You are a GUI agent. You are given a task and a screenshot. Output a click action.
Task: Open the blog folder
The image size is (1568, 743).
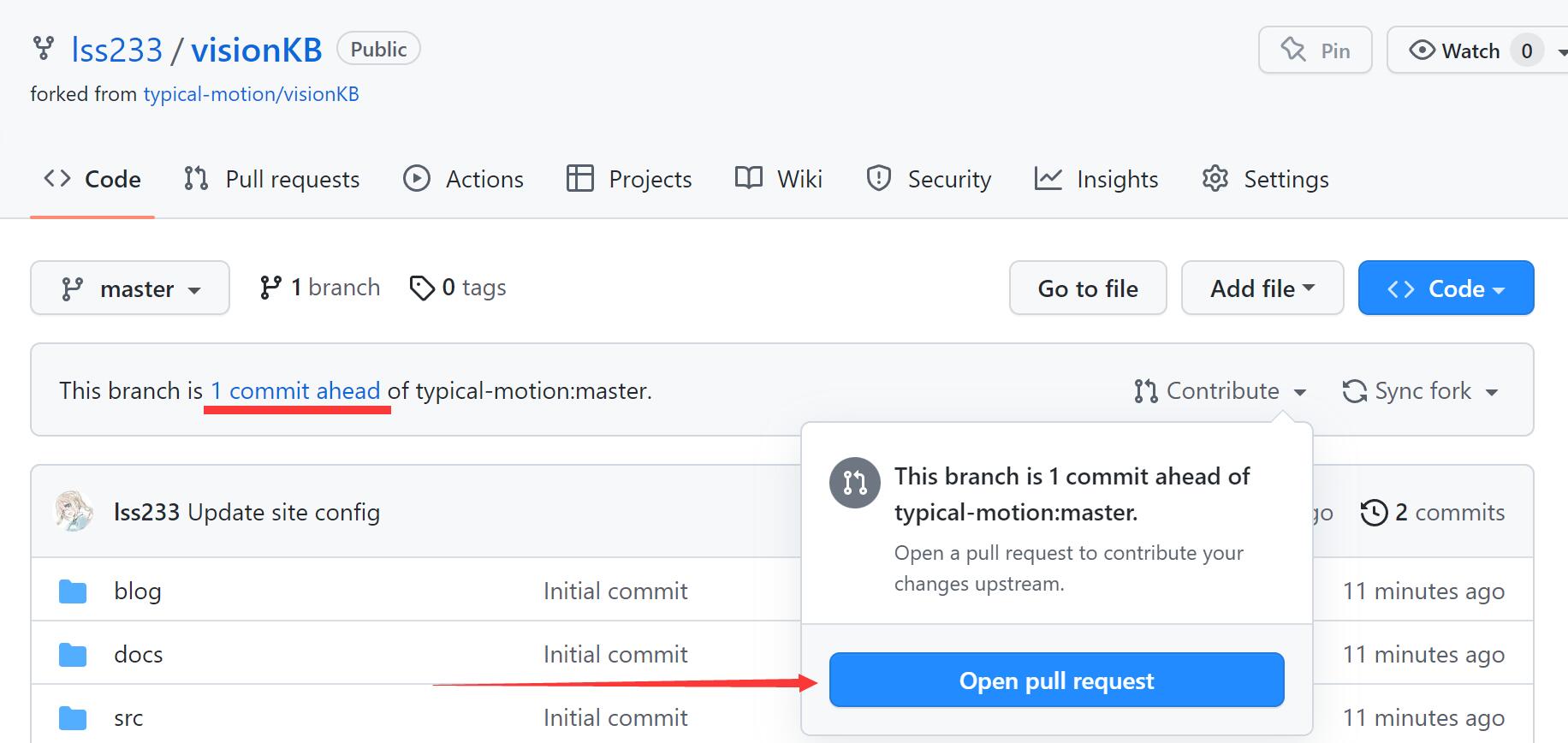pos(138,591)
